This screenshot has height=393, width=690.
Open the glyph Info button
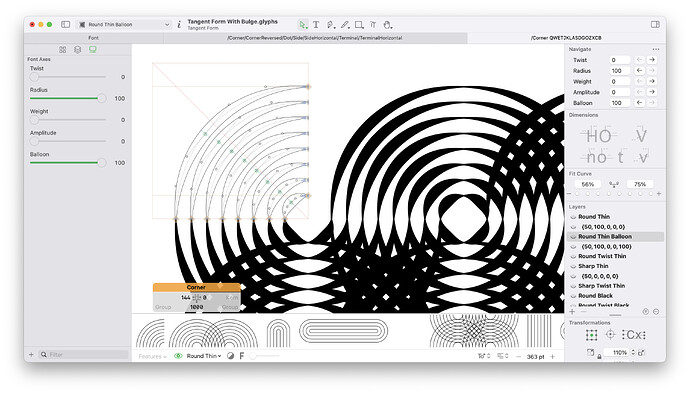(x=179, y=25)
